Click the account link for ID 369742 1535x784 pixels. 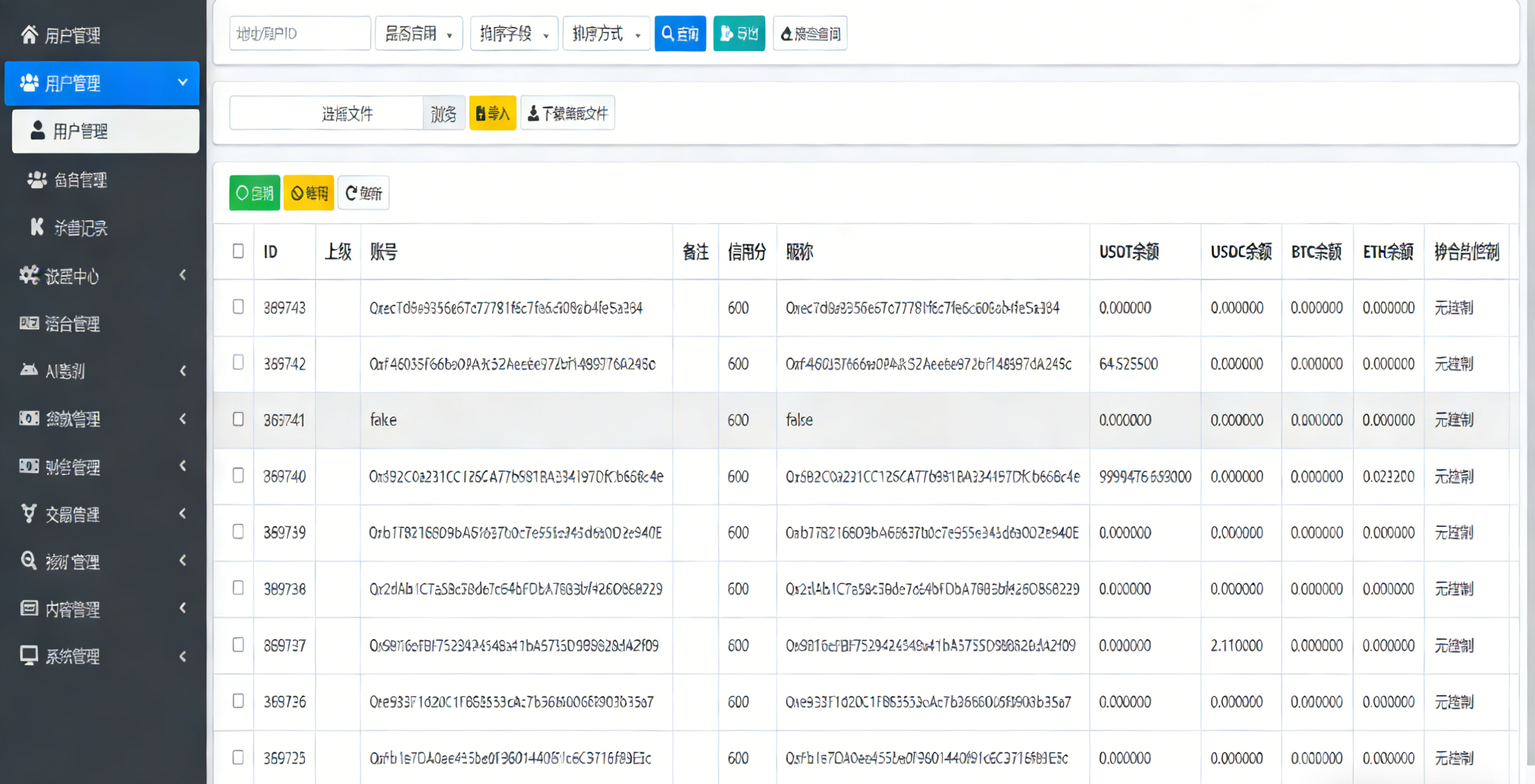512,364
